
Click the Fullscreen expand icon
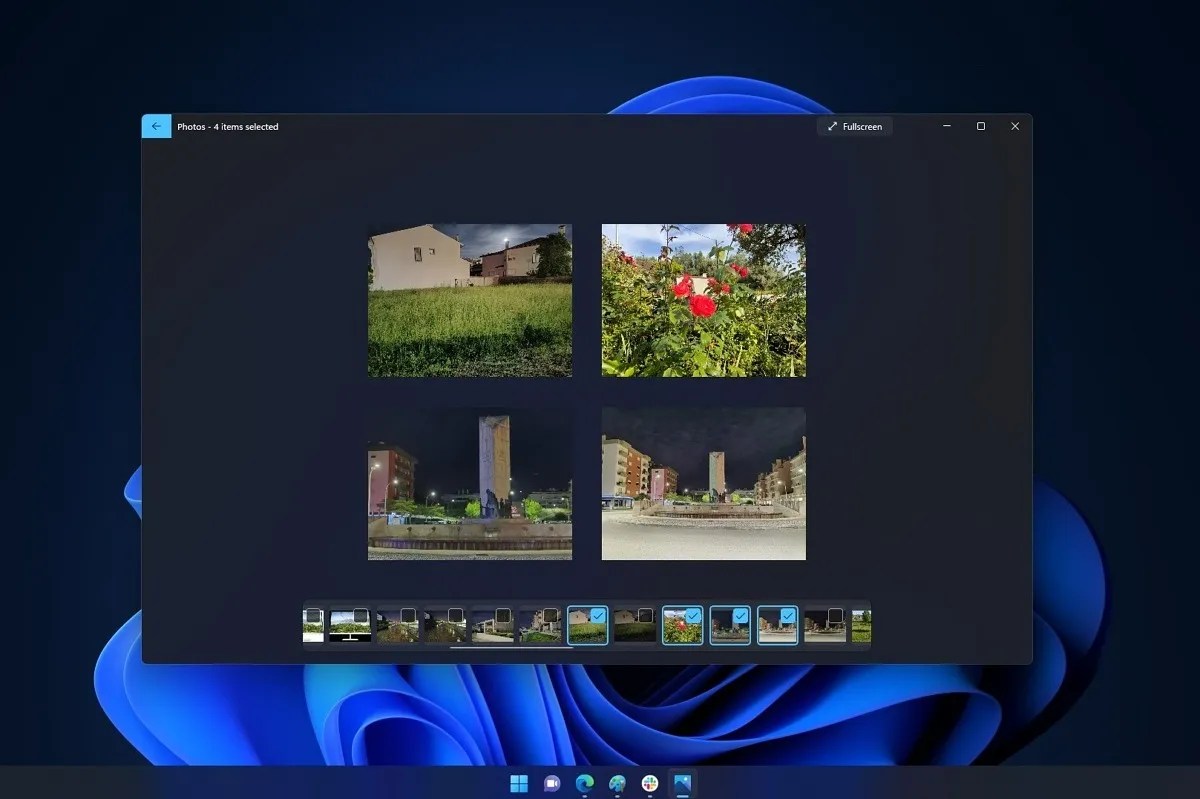coord(832,126)
